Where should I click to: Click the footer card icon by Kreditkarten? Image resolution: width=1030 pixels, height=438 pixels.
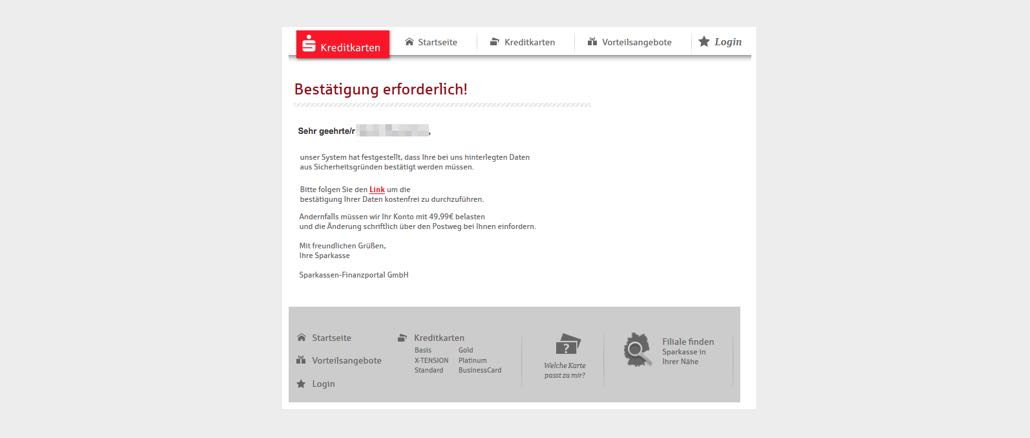(x=402, y=338)
